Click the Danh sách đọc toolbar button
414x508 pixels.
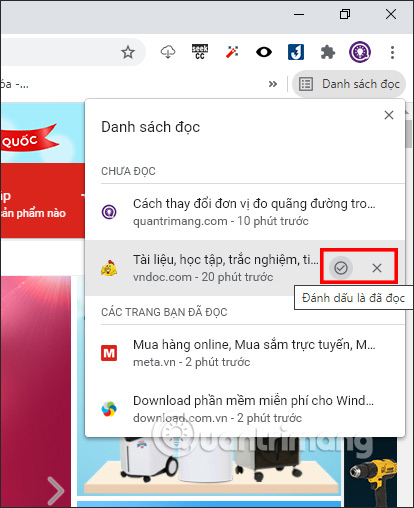click(349, 84)
